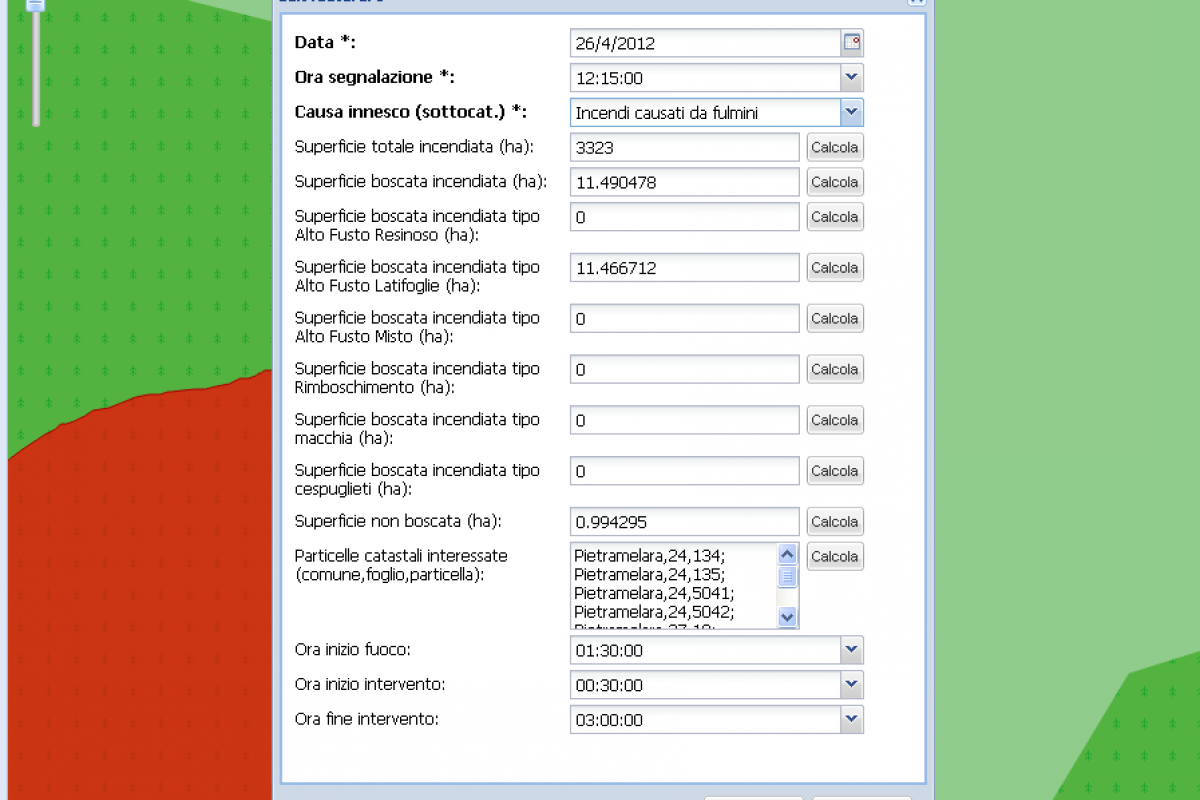Click the field containing 11.490478
1200x800 pixels.
coord(685,182)
